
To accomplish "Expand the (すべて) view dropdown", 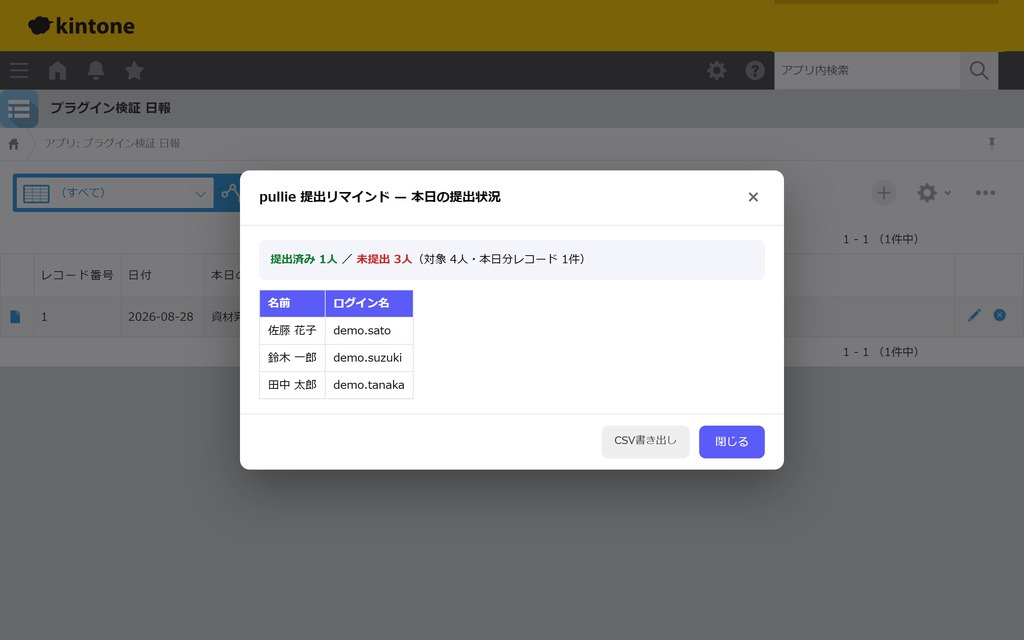I will (114, 193).
